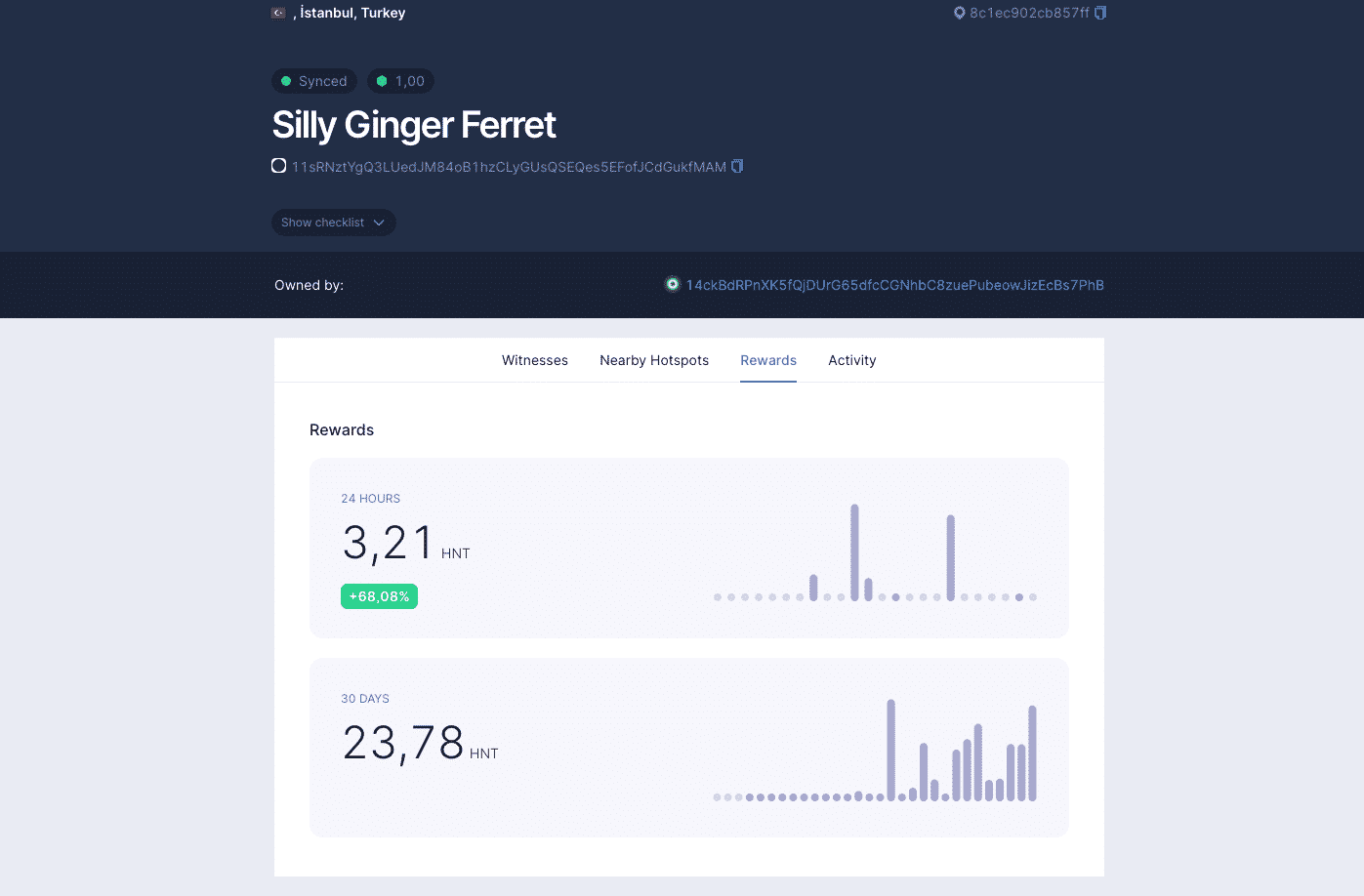Switch to the Witnesses tab
This screenshot has width=1364, height=896.
pyautogui.click(x=534, y=360)
